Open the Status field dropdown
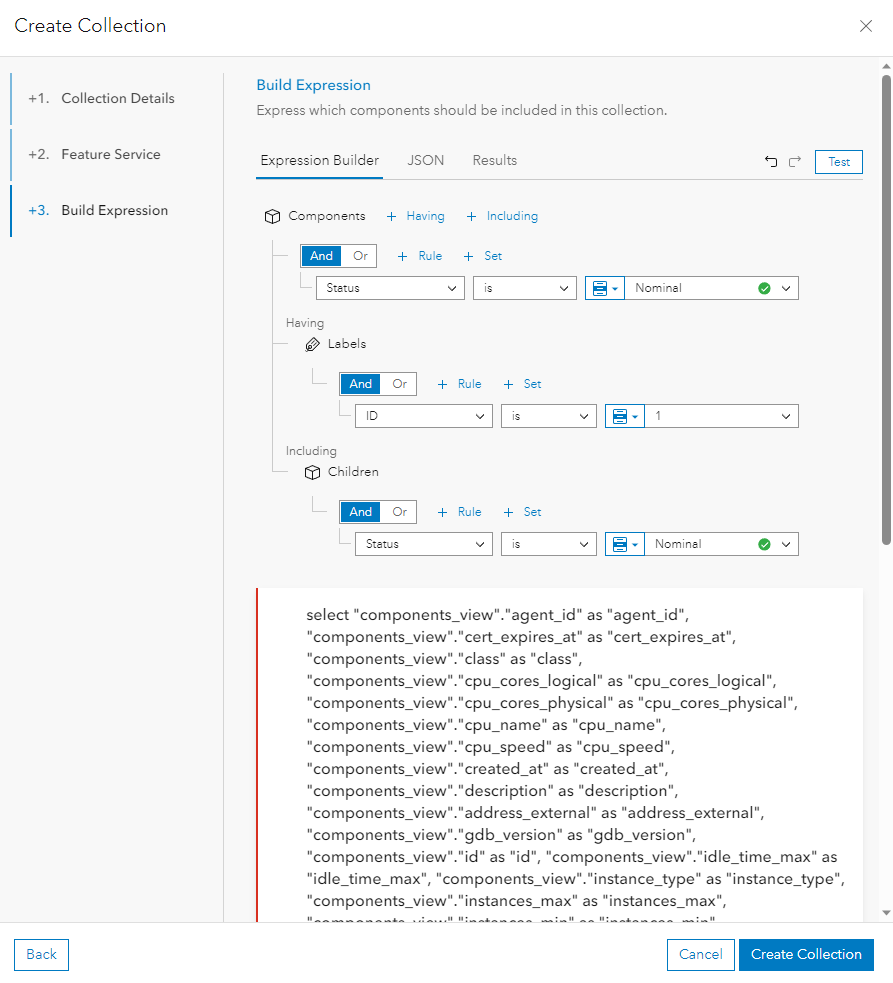 [390, 287]
